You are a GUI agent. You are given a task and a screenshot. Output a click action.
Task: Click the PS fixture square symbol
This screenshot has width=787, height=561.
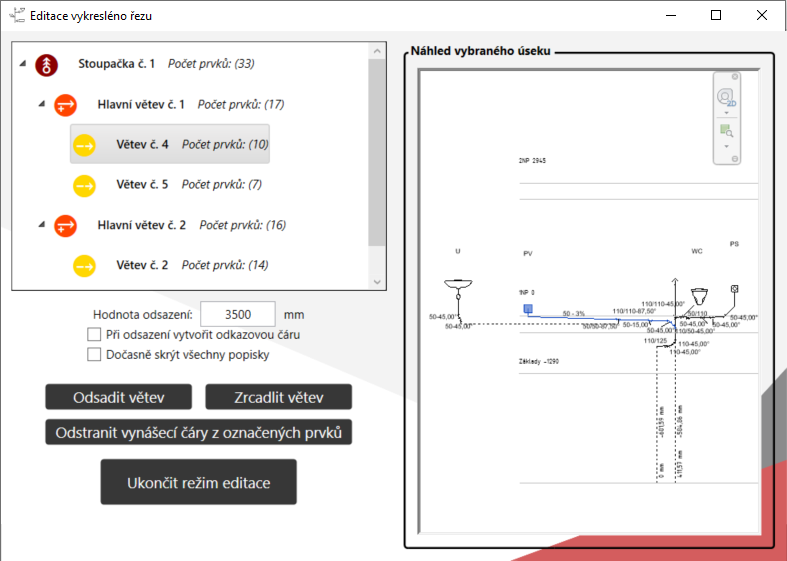point(734,289)
